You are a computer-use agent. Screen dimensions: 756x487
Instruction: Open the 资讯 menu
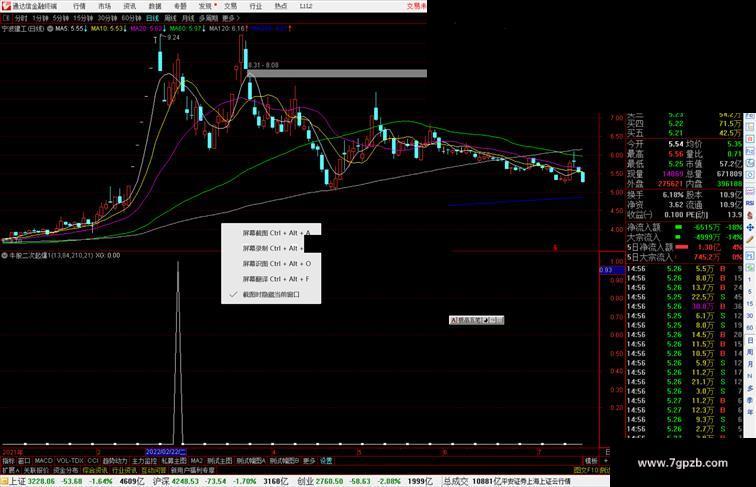129,6
